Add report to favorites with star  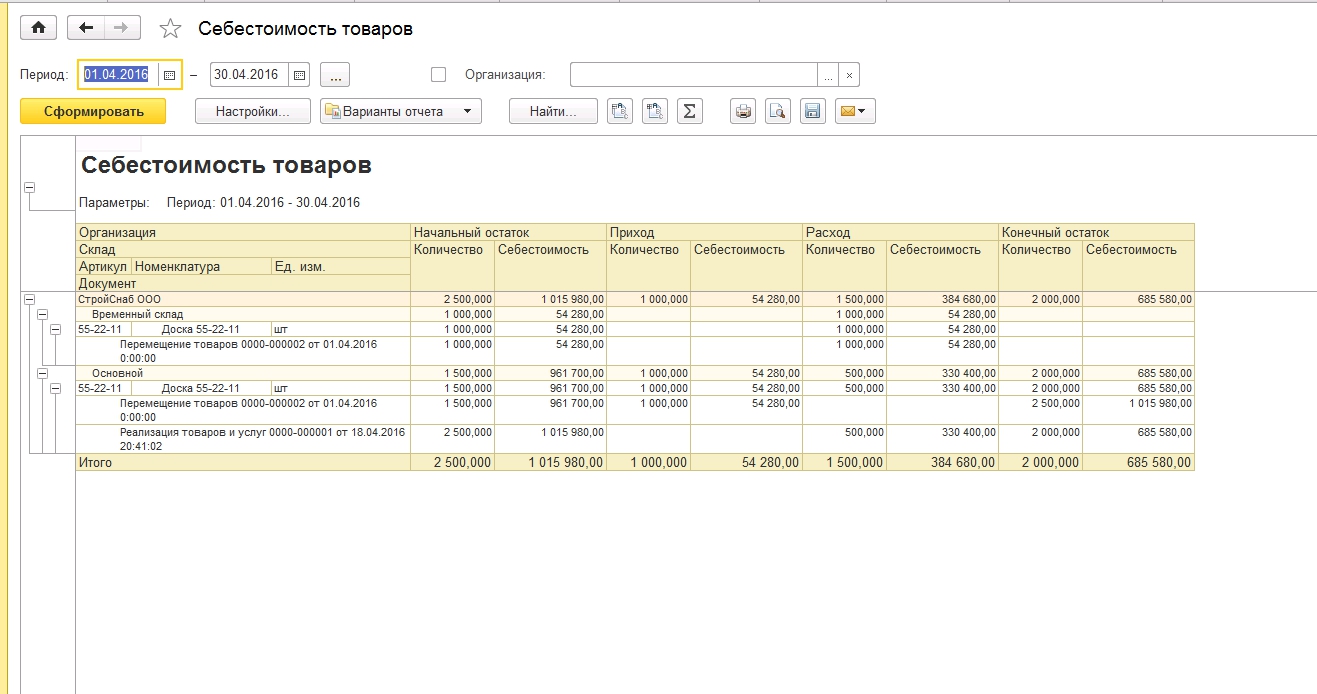click(x=171, y=29)
